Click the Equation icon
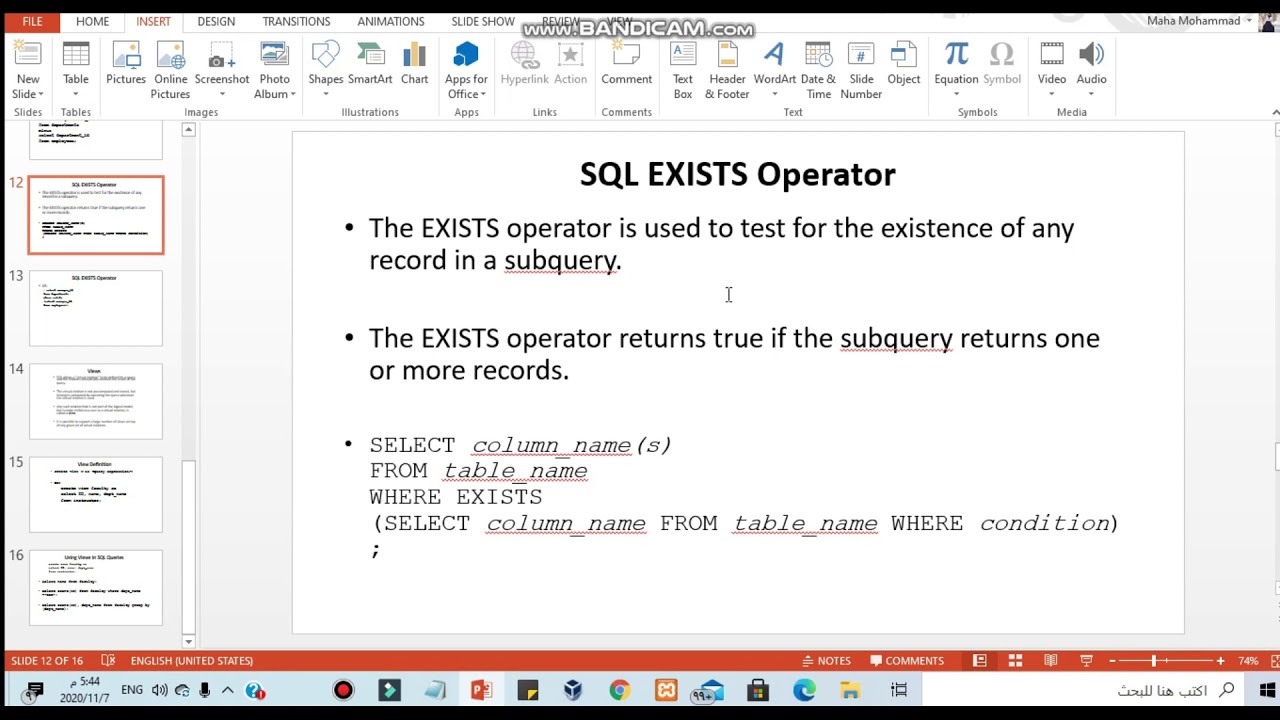 tap(956, 55)
